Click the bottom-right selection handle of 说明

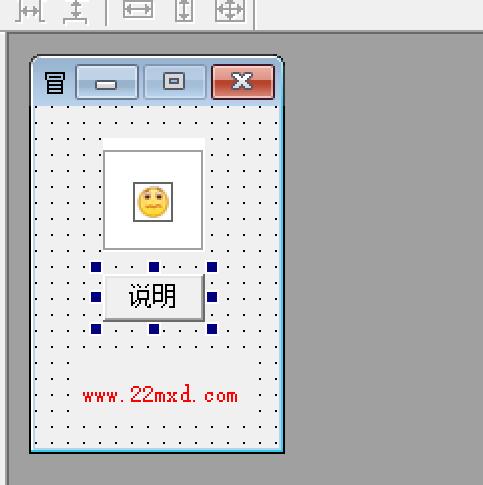tap(212, 329)
